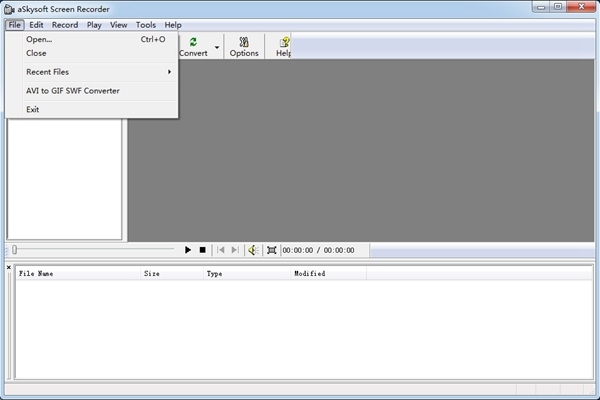The height and width of the screenshot is (400, 600).
Task: Toggle the speaker volume icon
Action: pos(253,250)
